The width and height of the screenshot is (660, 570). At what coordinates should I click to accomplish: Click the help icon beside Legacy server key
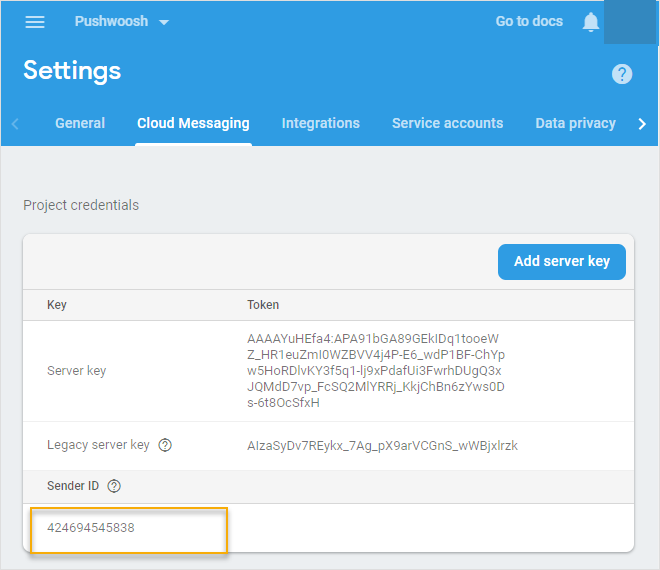[x=165, y=445]
